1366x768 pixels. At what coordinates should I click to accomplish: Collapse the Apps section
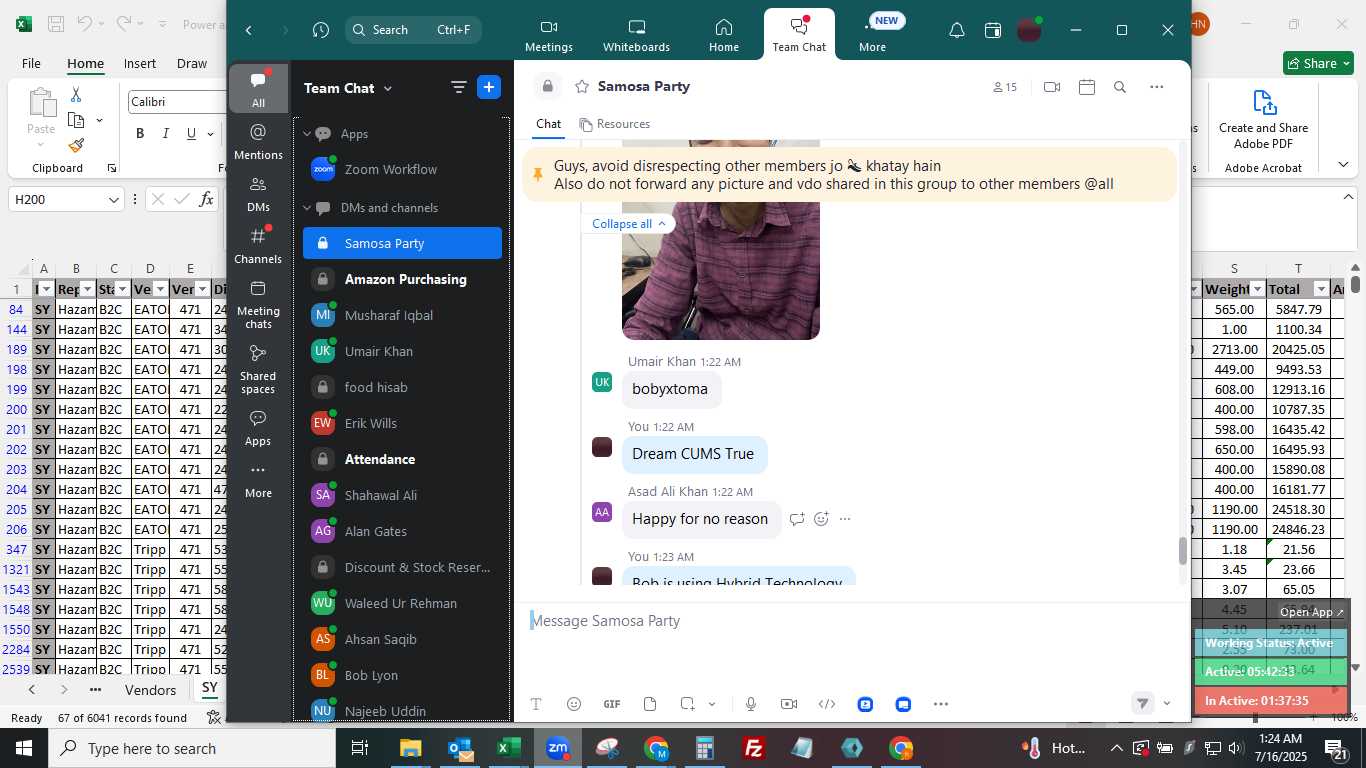point(308,134)
